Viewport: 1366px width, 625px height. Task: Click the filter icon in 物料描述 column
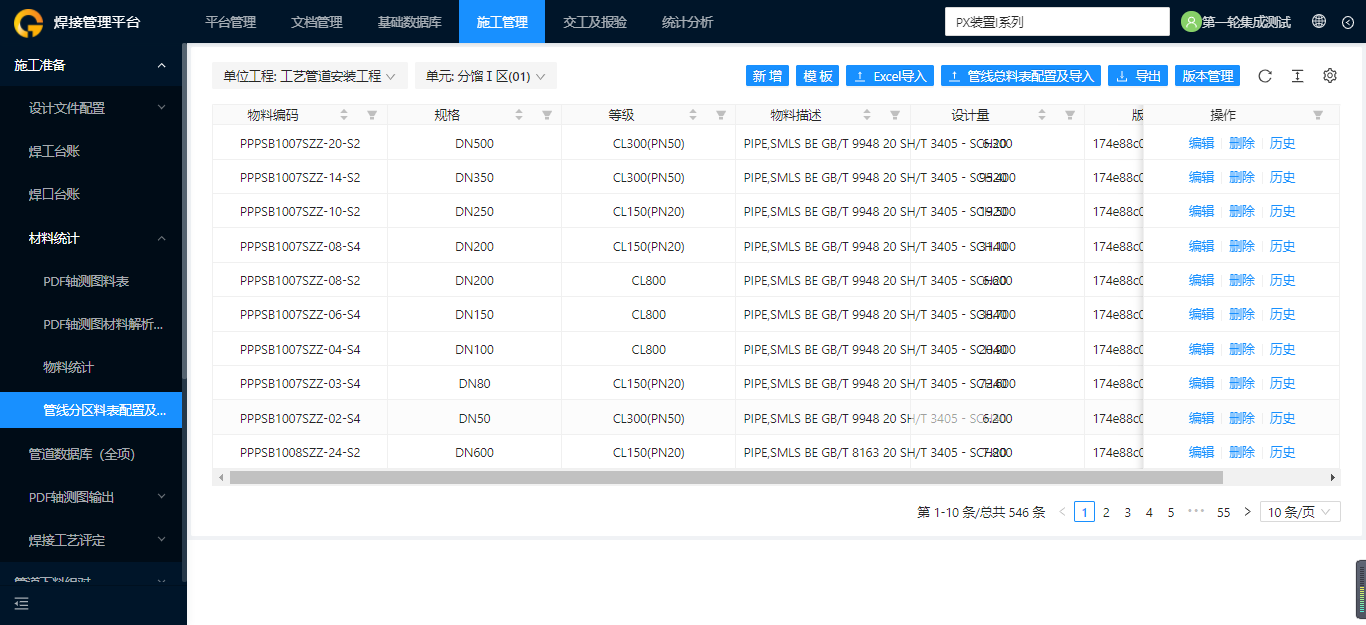point(895,115)
